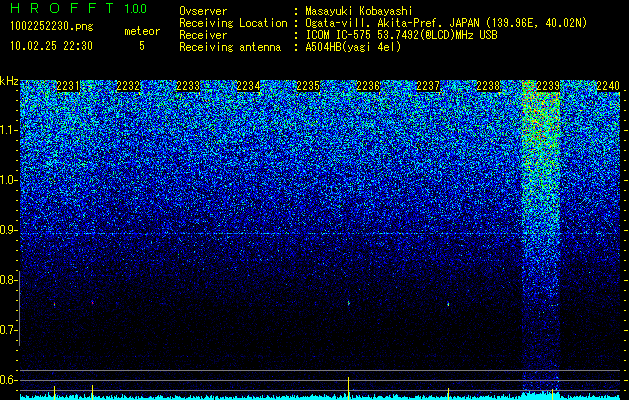
Task: Click the Receiving antenna label
Action: click(230, 47)
